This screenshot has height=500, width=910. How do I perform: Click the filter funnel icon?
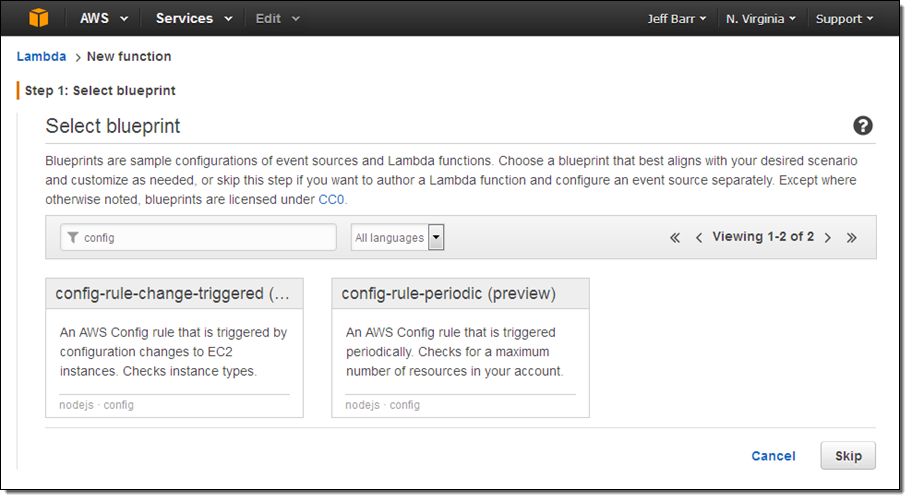(x=72, y=237)
